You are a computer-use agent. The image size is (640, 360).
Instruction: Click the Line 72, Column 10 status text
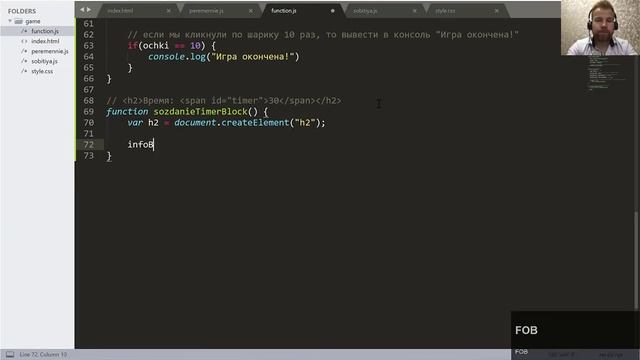[x=43, y=354]
